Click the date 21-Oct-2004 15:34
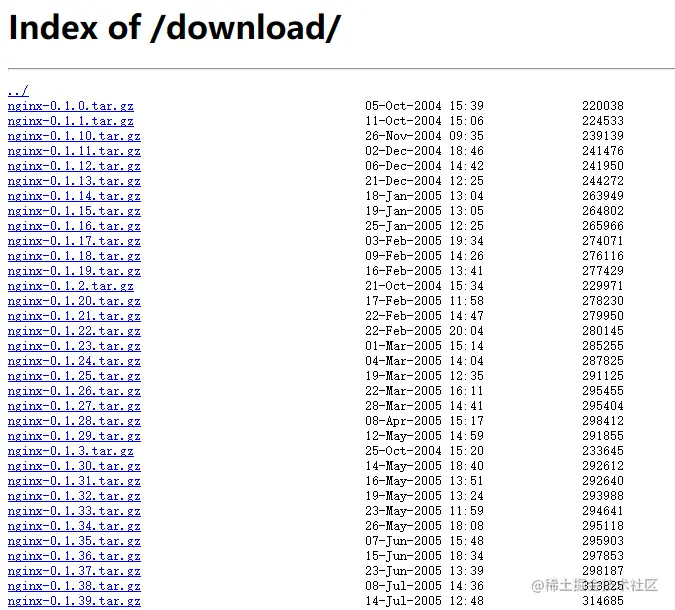This screenshot has width=675, height=610. pos(424,286)
